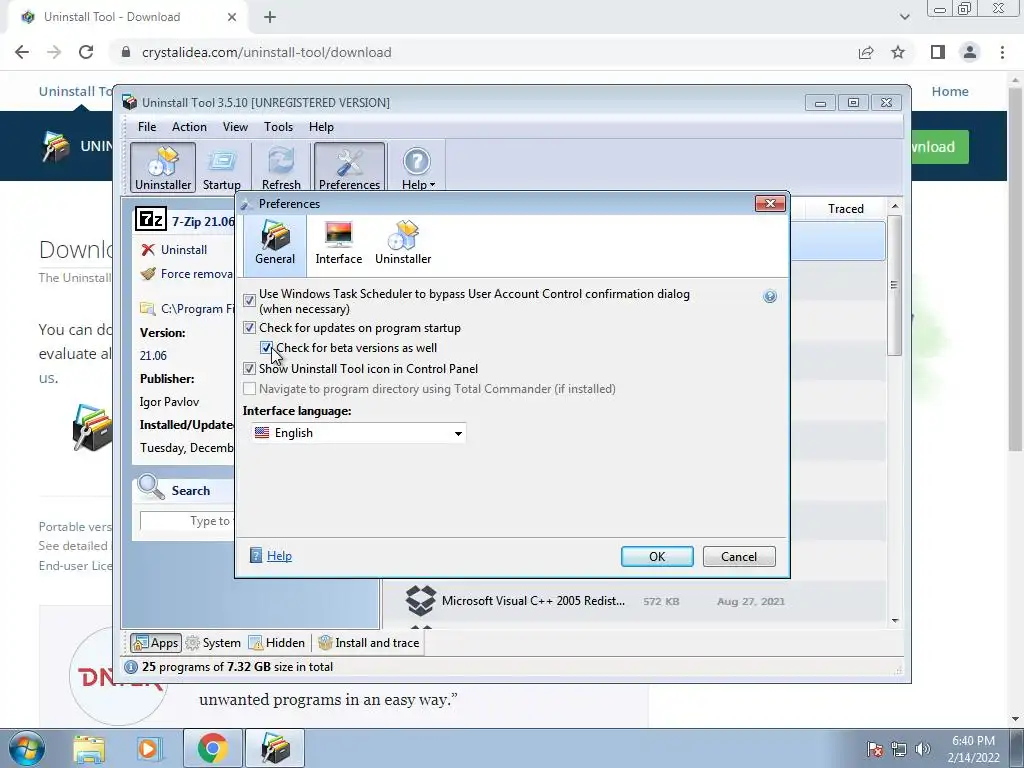Click the Visual C++ package icon
Screen dimensions: 1024x768
pos(421,600)
